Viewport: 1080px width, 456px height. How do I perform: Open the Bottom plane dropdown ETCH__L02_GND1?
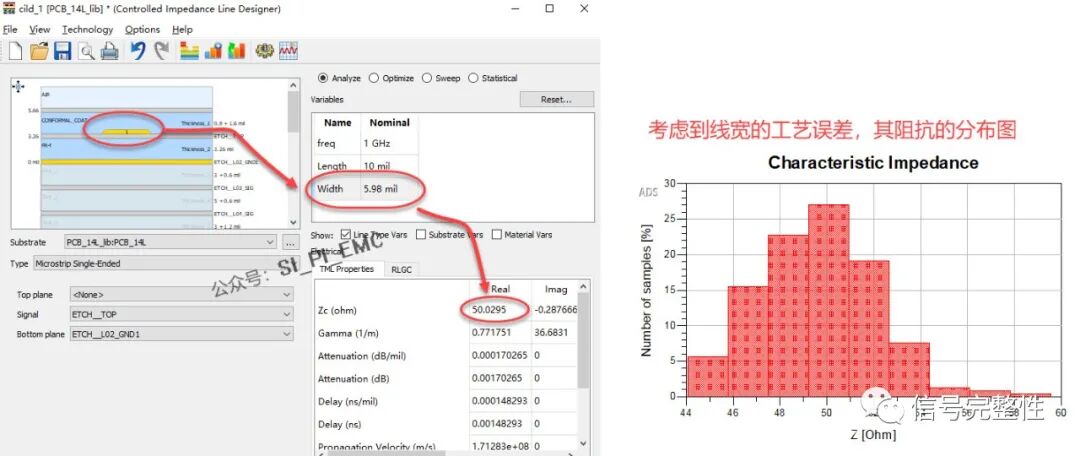click(x=182, y=334)
